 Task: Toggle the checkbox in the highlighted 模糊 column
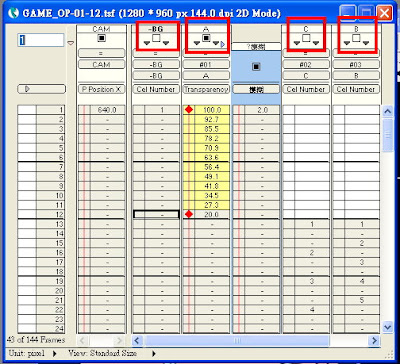(x=256, y=67)
